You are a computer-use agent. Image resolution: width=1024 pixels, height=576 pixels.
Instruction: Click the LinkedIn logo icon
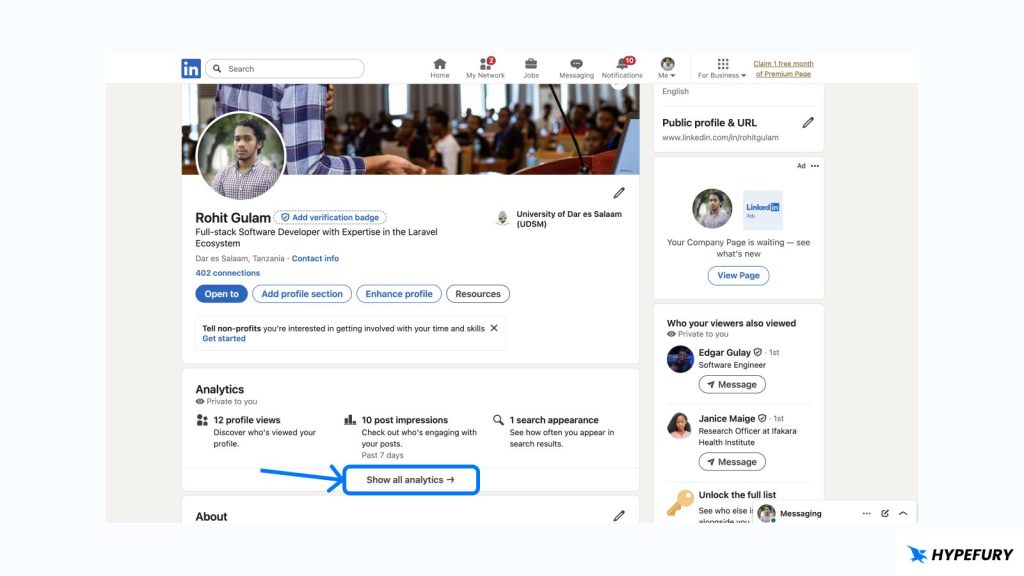191,69
